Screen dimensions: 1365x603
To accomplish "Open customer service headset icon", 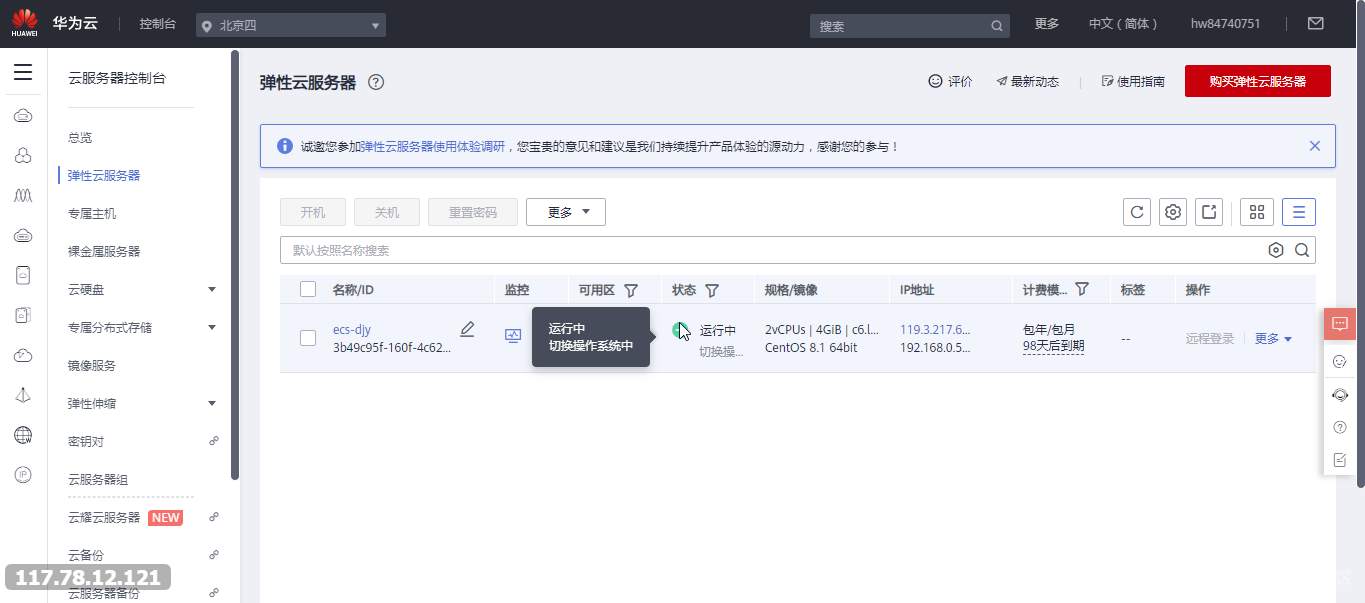I will pyautogui.click(x=1340, y=394).
